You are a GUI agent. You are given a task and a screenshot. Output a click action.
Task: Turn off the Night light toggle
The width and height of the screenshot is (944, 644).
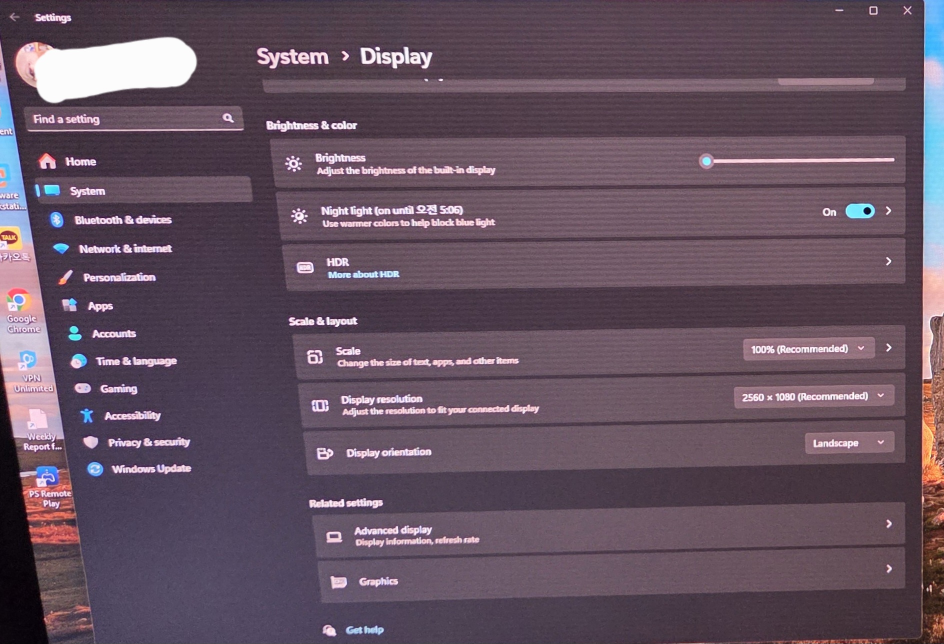coord(860,211)
